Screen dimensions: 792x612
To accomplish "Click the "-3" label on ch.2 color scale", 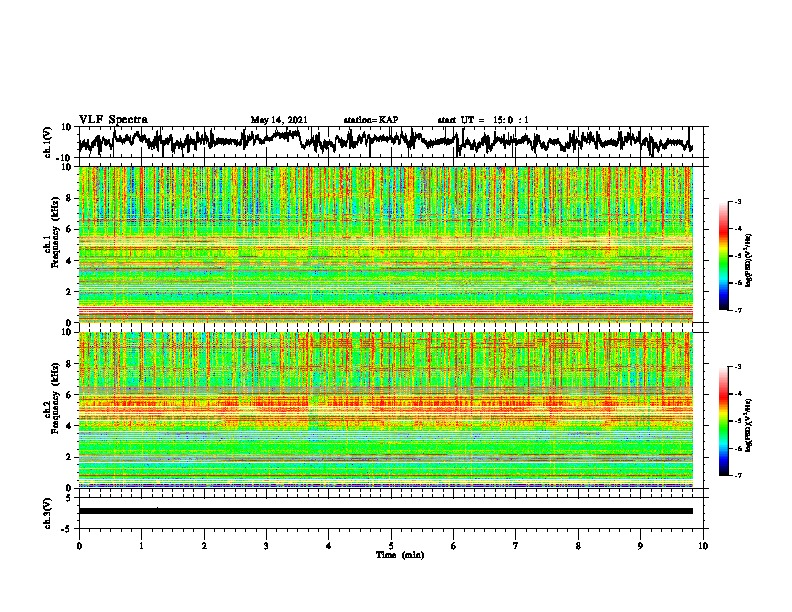I will (737, 366).
